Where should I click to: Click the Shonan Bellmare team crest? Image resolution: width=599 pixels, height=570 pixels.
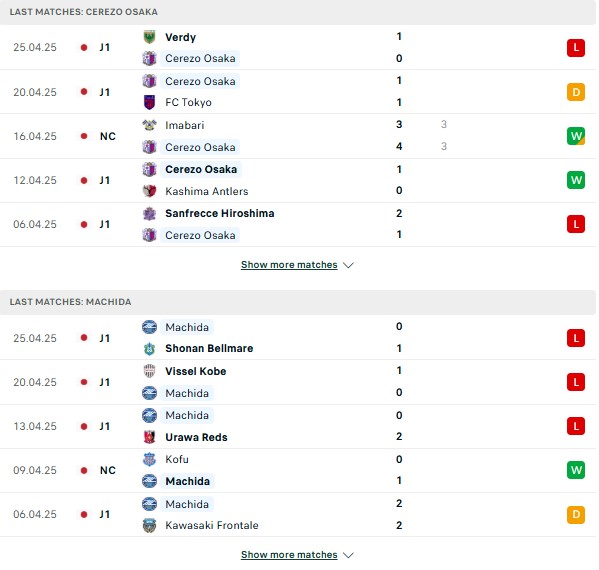pyautogui.click(x=149, y=348)
